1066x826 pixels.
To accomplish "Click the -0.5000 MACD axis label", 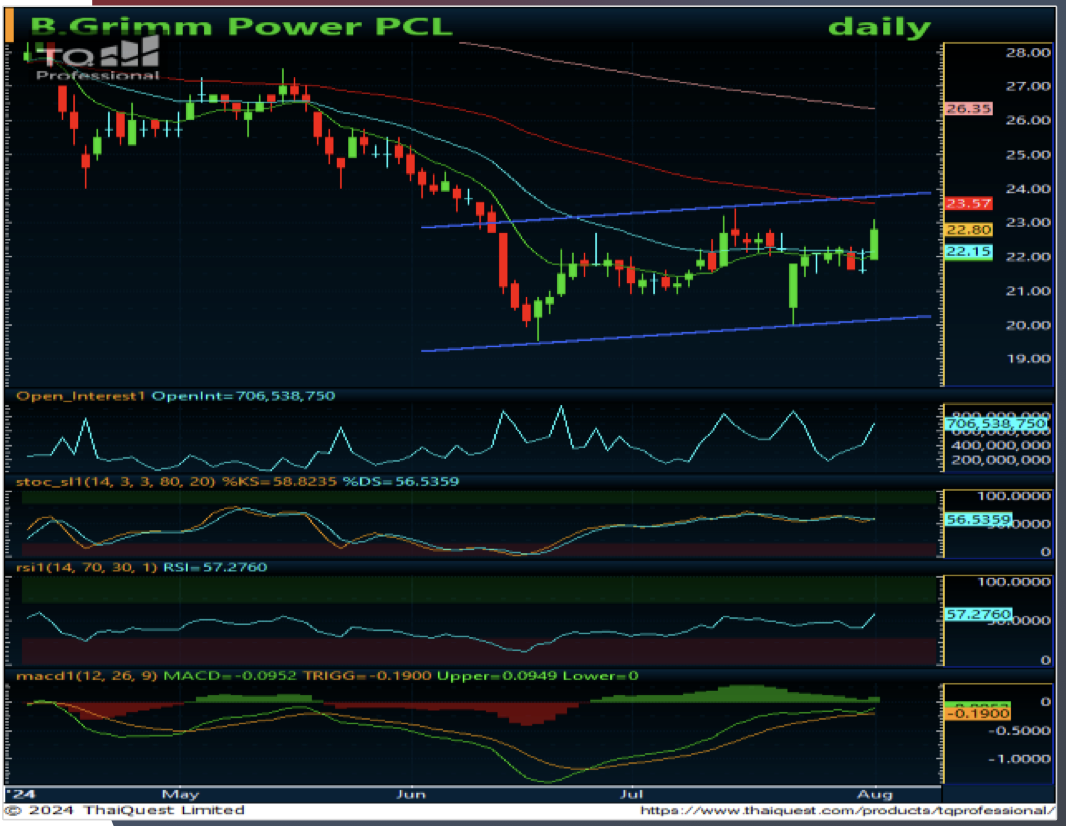I will pyautogui.click(x=1019, y=731).
